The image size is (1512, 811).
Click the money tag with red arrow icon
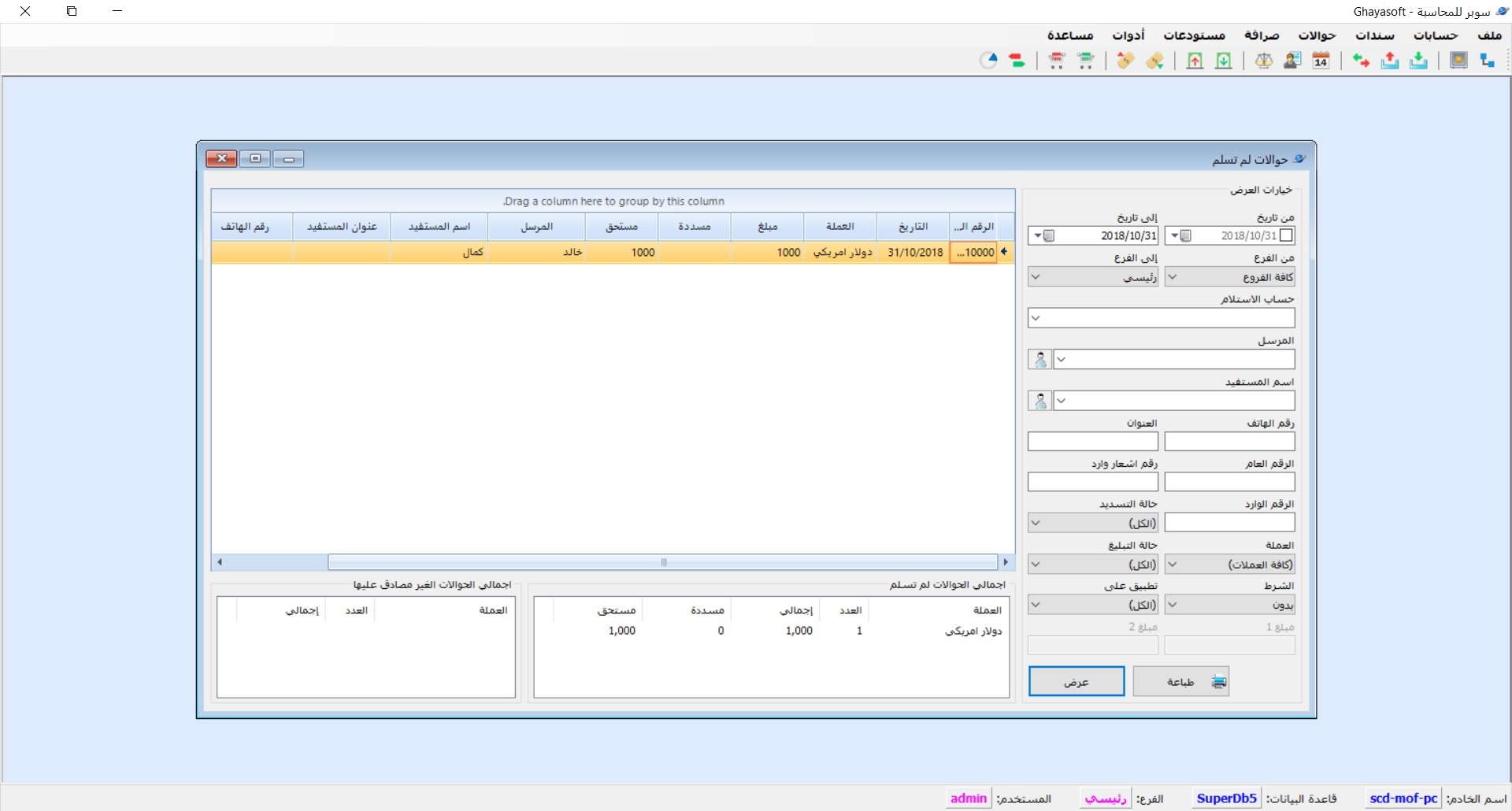(1125, 61)
